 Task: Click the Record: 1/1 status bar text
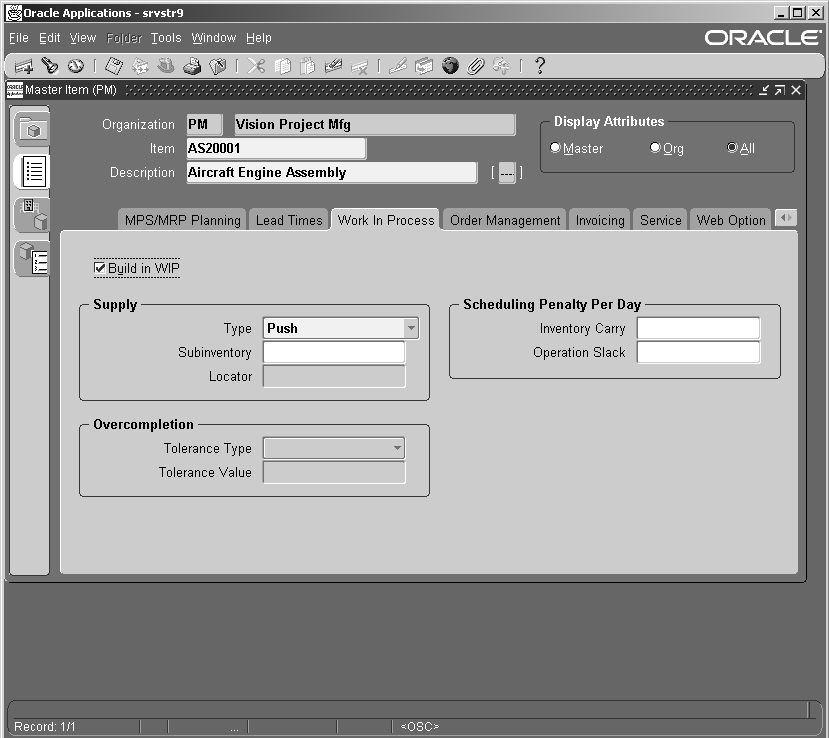pyautogui.click(x=44, y=726)
